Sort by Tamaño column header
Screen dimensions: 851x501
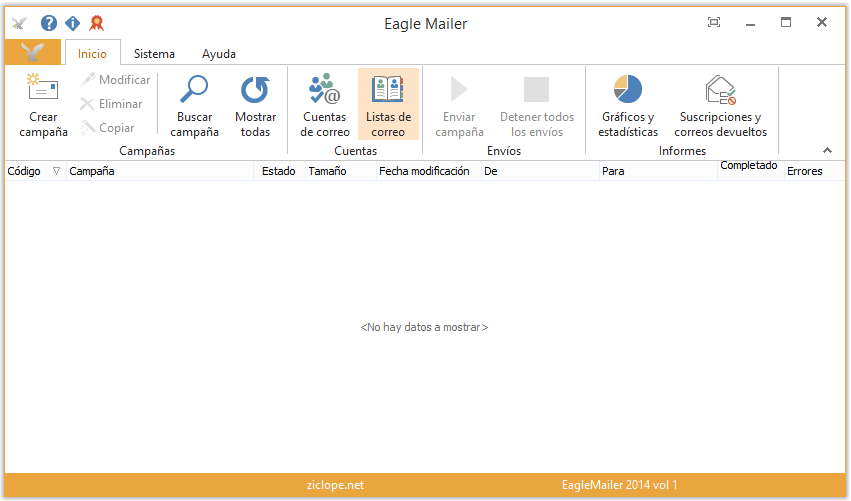[x=341, y=171]
